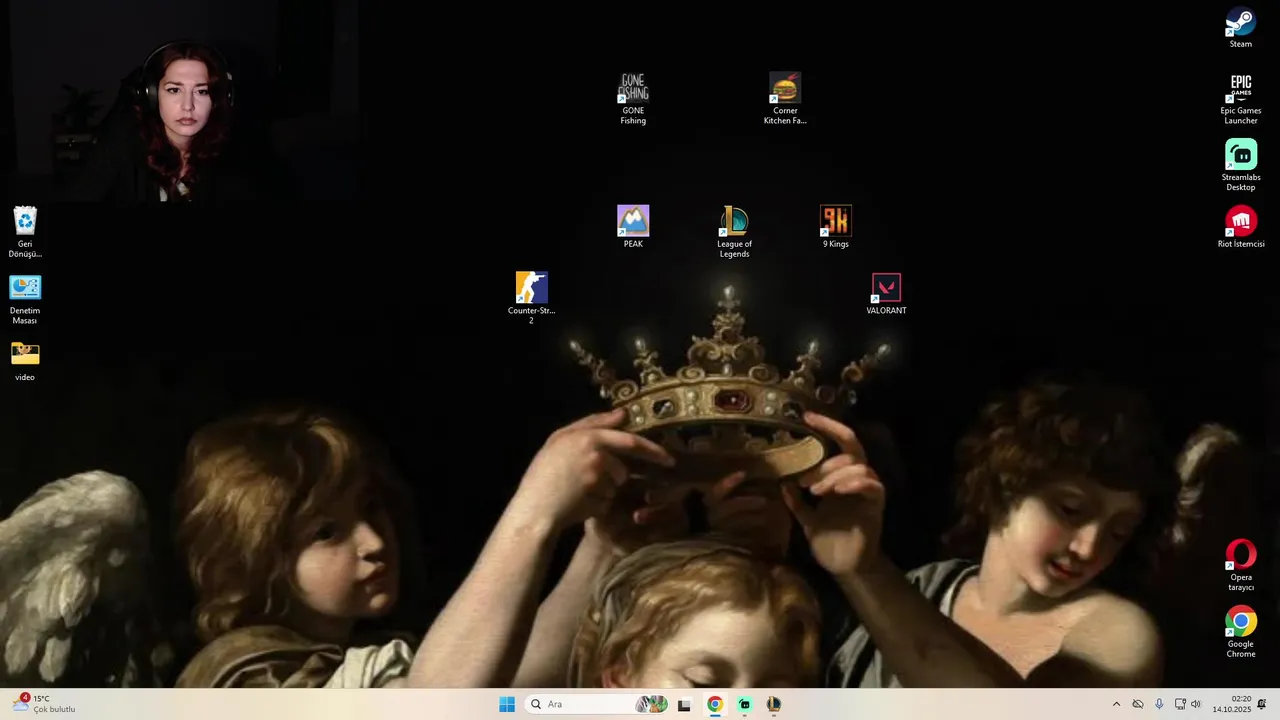The width and height of the screenshot is (1280, 720).
Task: Launch the Epic Games Launcher shortcut
Action: [x=1241, y=99]
